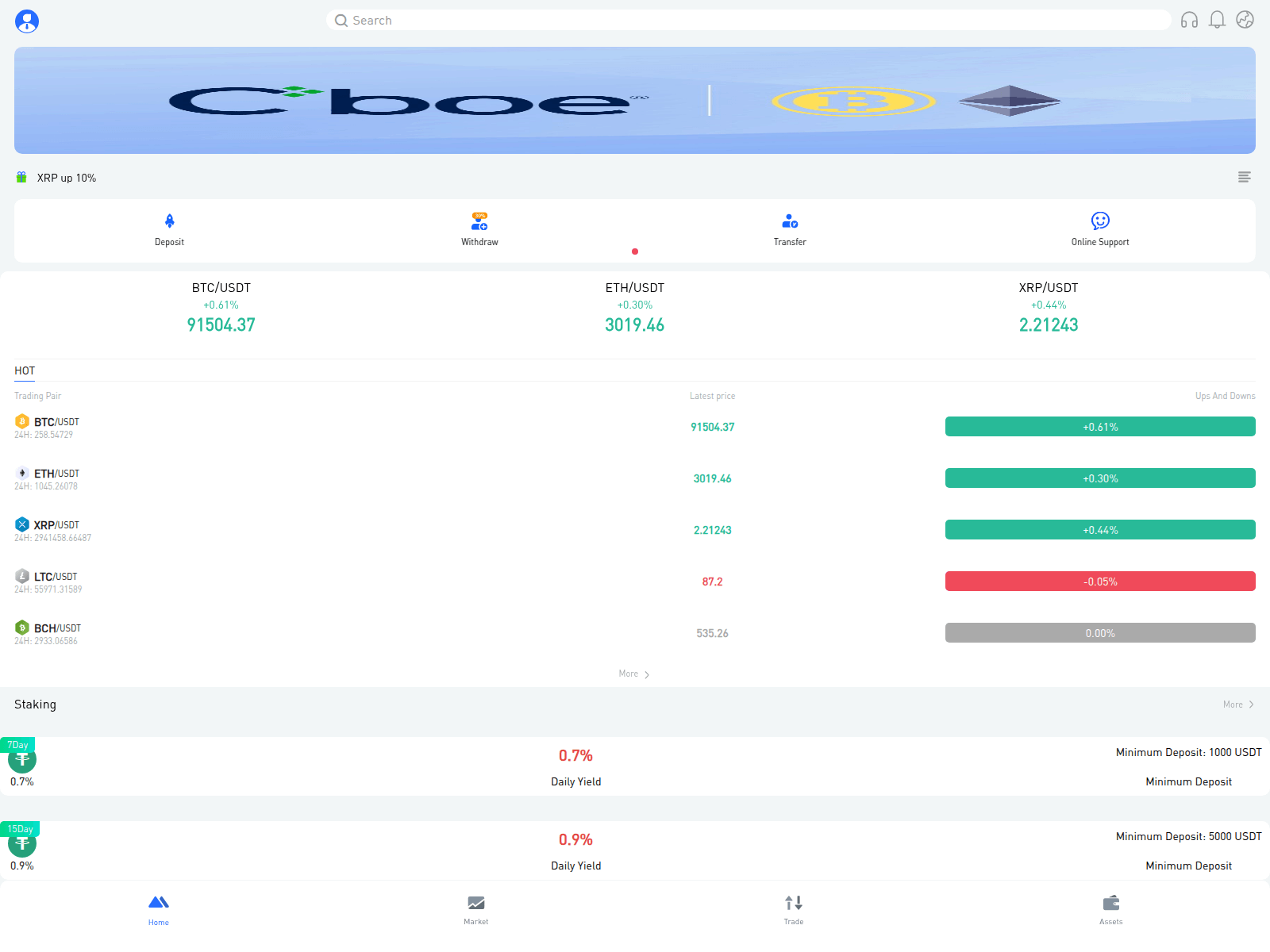The image size is (1270, 952).
Task: Open the Assets section
Action: [1110, 909]
